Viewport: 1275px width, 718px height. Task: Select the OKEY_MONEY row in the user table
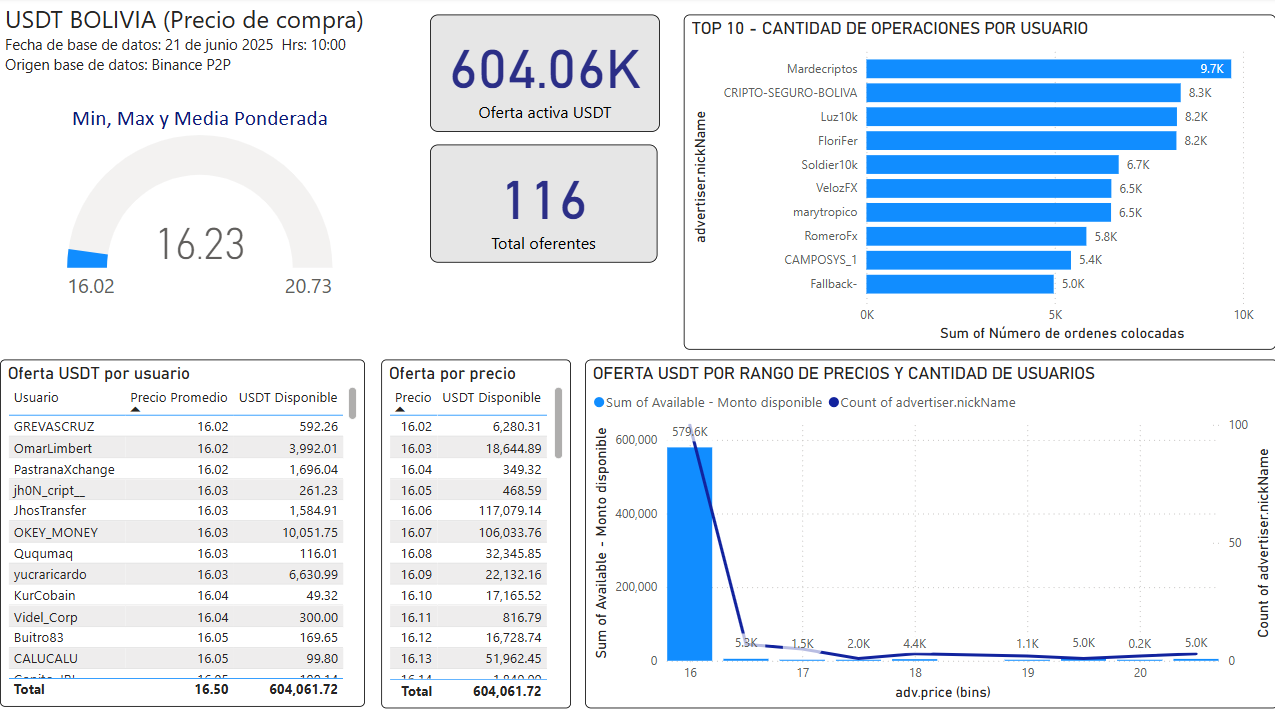[x=56, y=532]
